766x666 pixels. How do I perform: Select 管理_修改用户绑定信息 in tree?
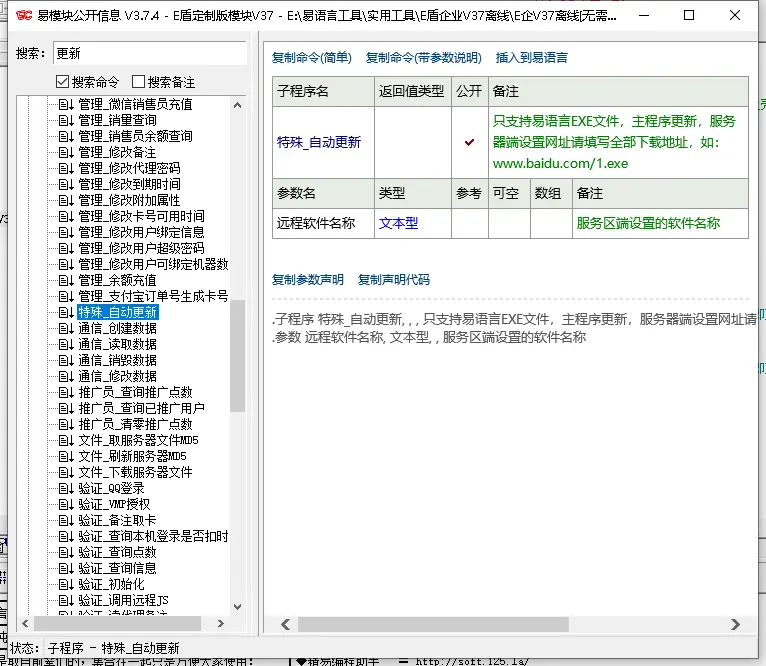click(x=142, y=232)
